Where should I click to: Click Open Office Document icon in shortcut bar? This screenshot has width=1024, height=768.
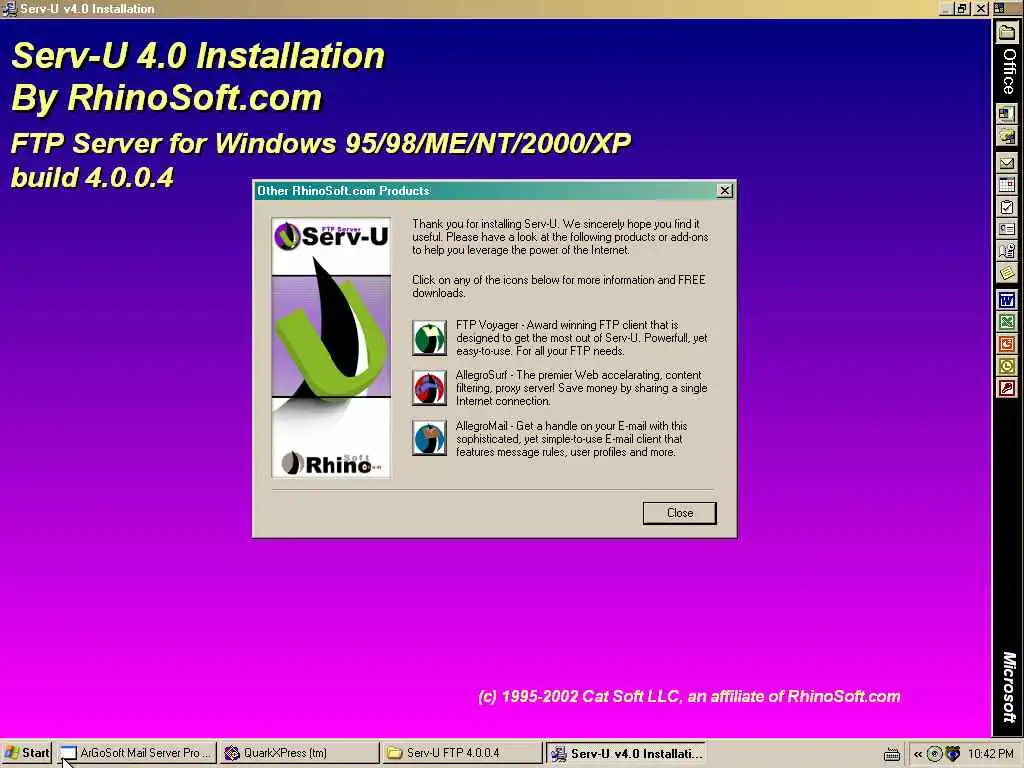pyautogui.click(x=1006, y=136)
